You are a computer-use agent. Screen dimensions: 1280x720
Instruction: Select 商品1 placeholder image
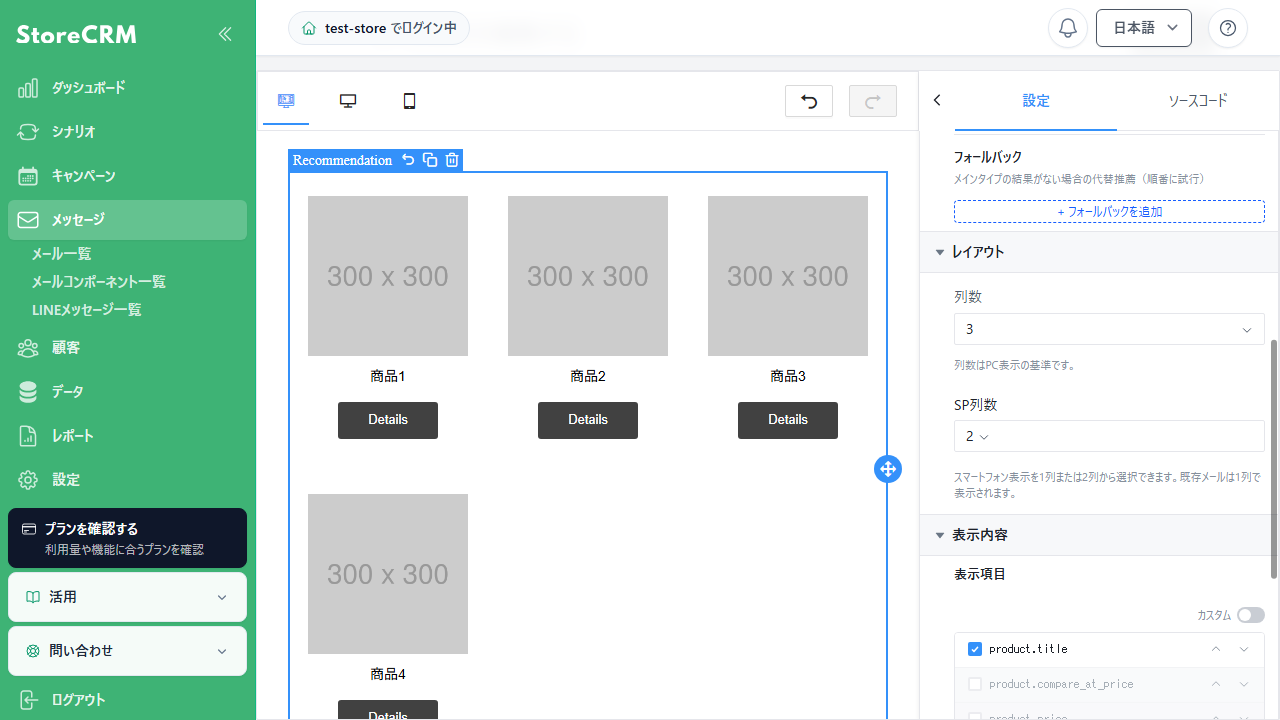(x=388, y=276)
